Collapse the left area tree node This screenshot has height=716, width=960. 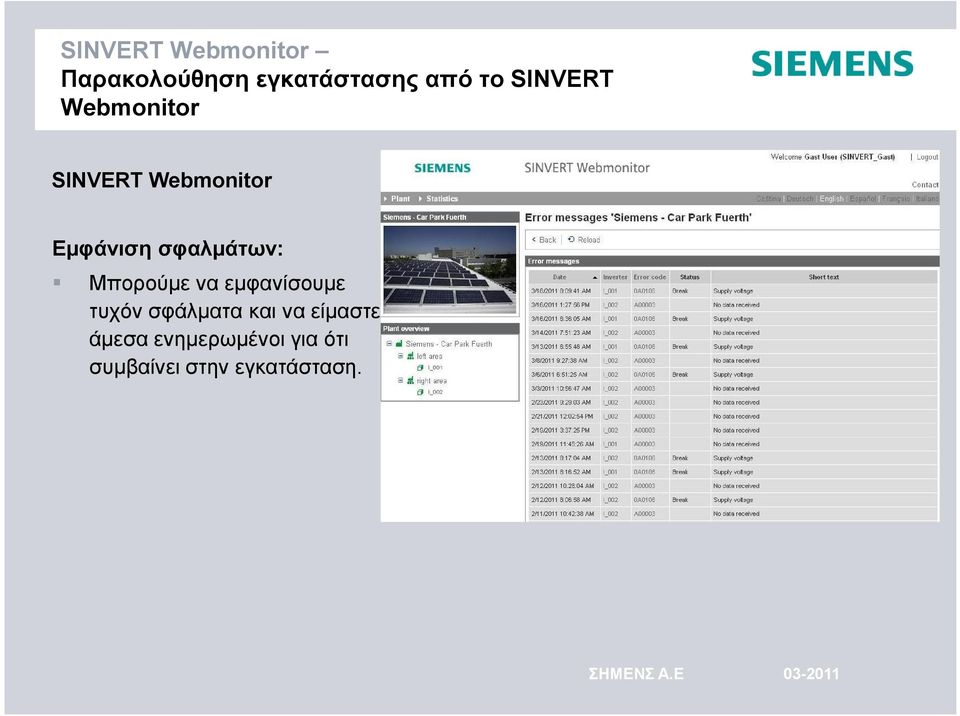pyautogui.click(x=400, y=356)
